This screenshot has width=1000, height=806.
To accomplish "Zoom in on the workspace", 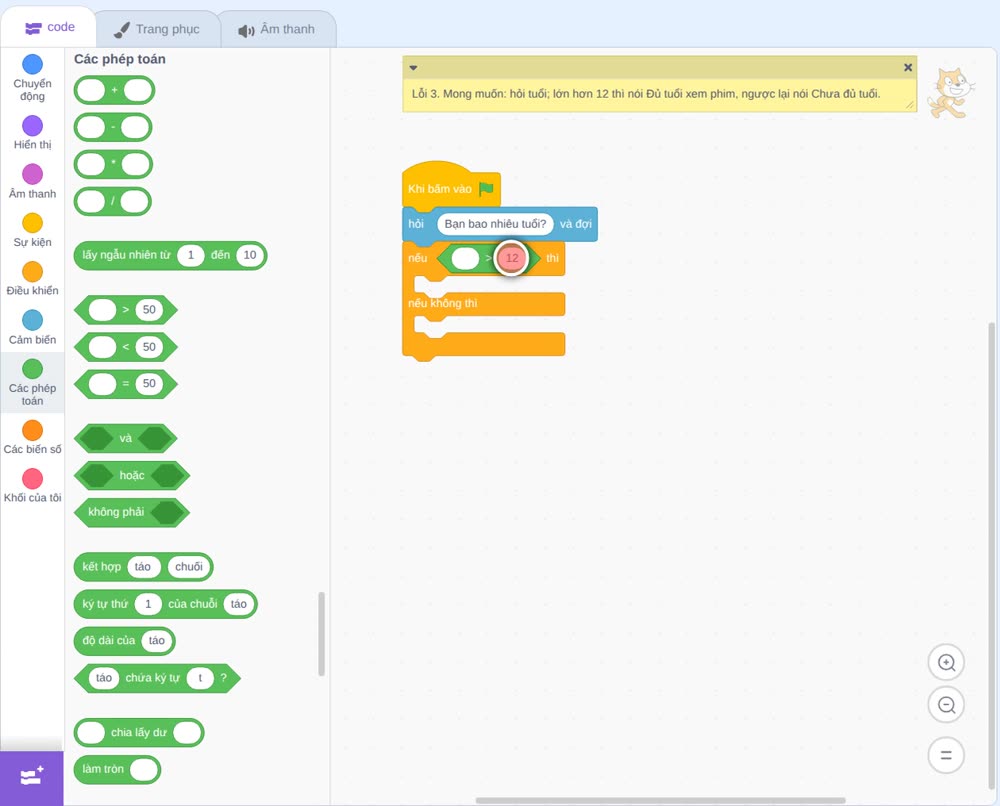I will tap(946, 663).
